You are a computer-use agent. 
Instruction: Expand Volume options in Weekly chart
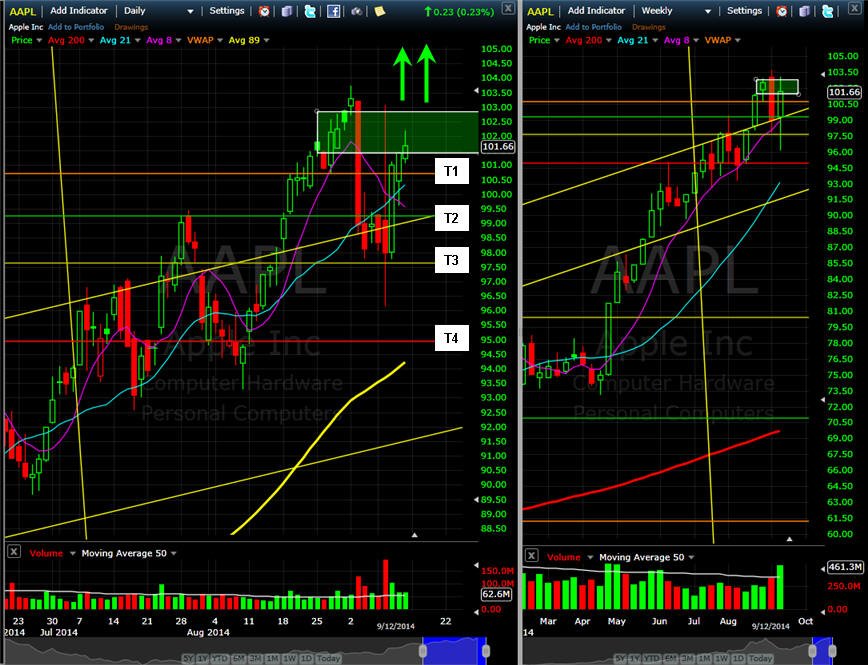tap(590, 557)
